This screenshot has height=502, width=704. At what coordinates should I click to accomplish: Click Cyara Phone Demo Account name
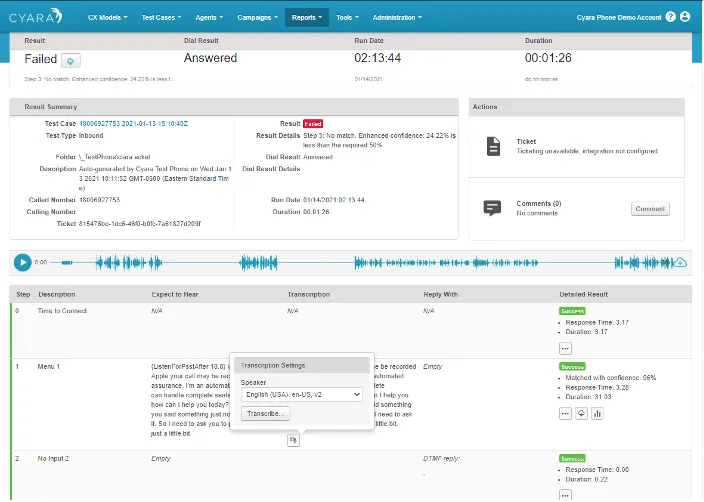619,18
